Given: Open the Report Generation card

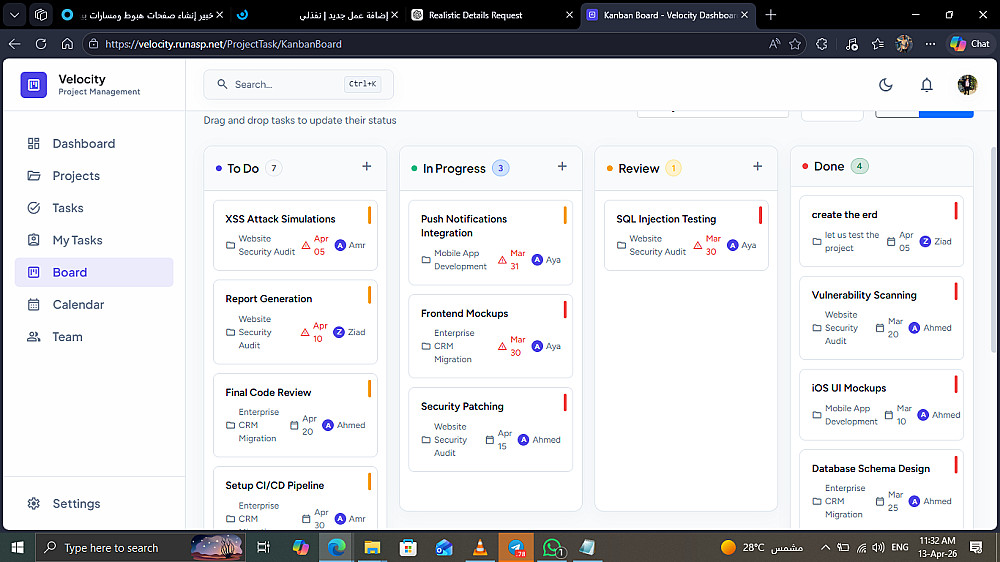Looking at the screenshot, I should pos(295,322).
